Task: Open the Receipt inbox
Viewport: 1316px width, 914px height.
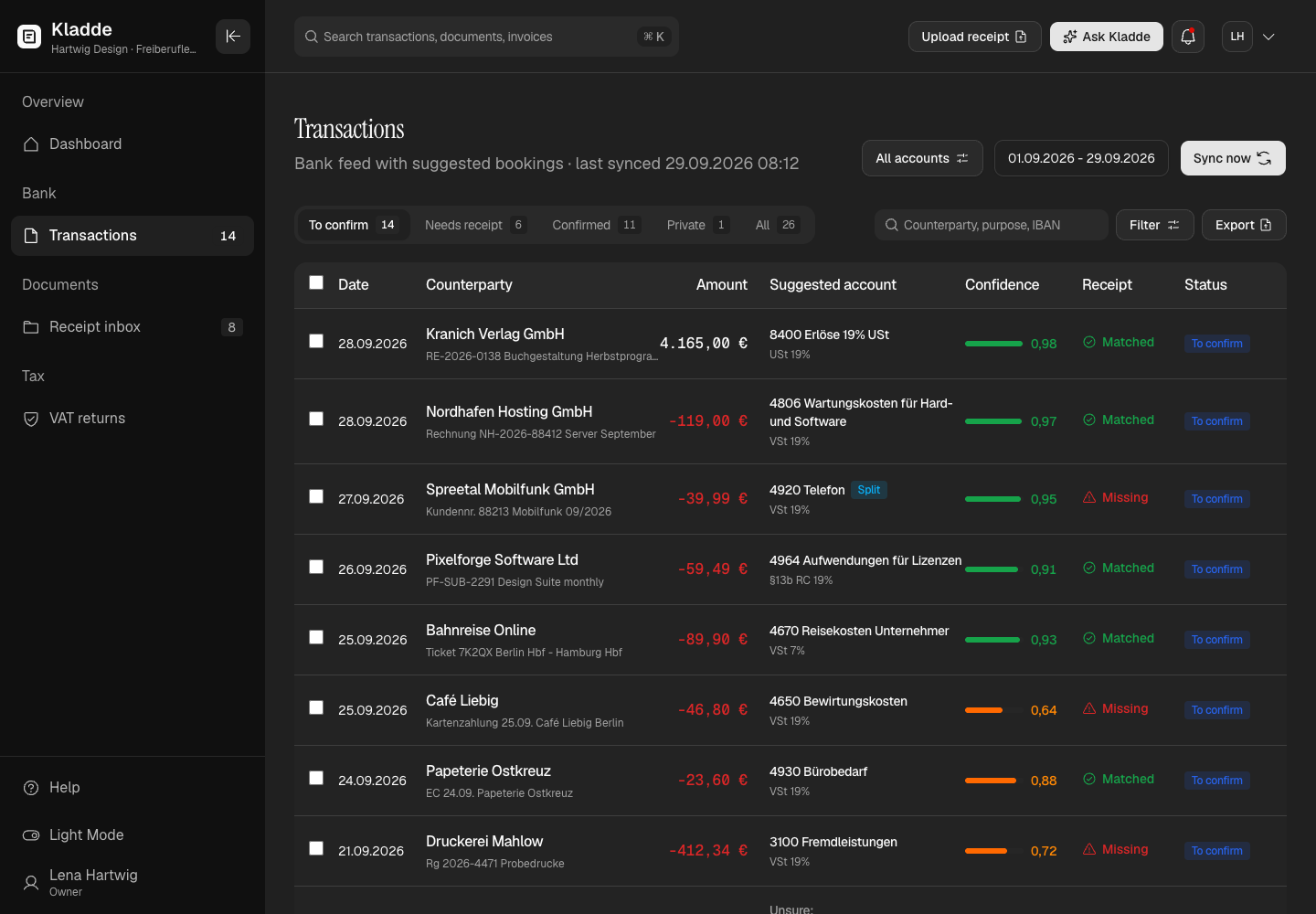Action: click(x=133, y=327)
